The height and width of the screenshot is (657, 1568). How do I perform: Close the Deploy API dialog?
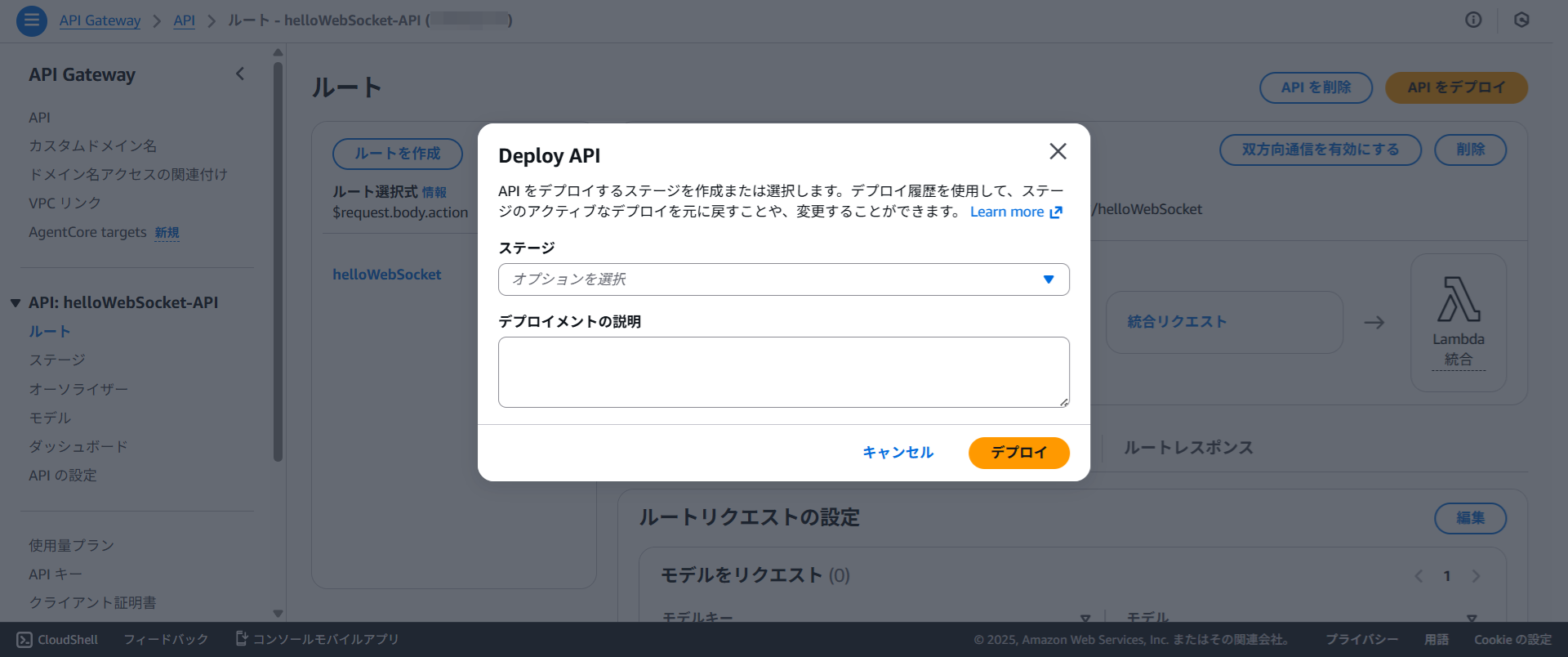coord(1058,151)
